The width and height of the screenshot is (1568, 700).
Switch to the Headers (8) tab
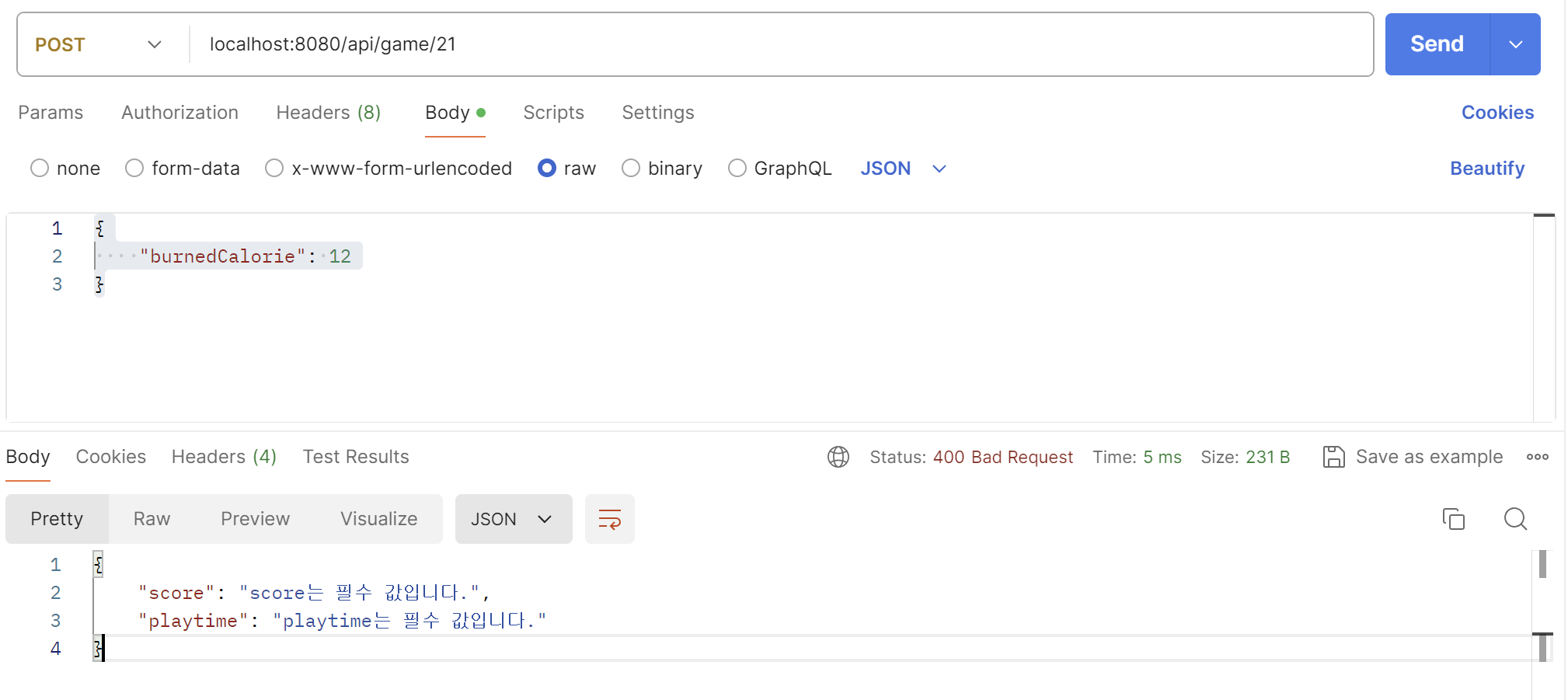coord(328,113)
